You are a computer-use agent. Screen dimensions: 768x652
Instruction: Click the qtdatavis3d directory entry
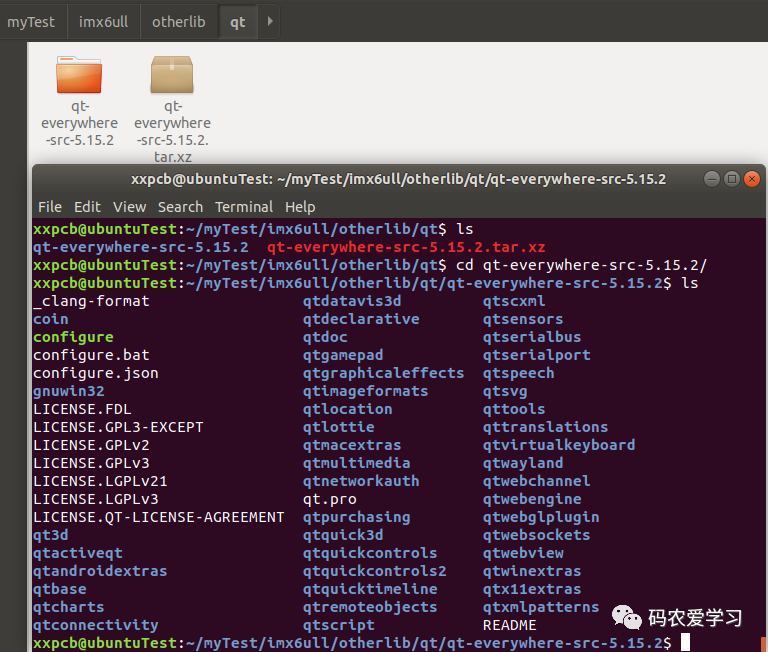point(352,301)
